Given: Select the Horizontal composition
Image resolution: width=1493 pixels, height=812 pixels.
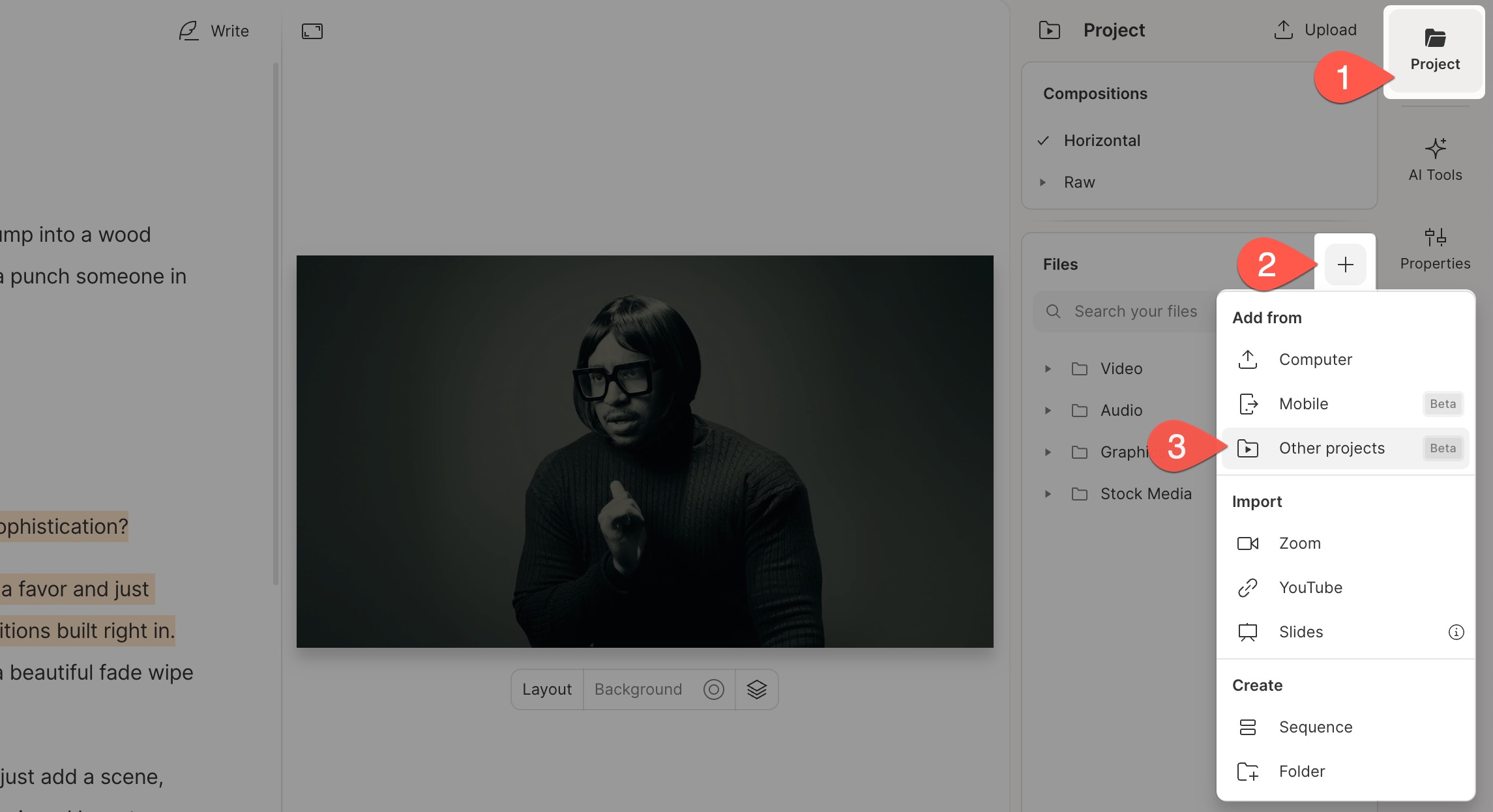Looking at the screenshot, I should 1102,140.
